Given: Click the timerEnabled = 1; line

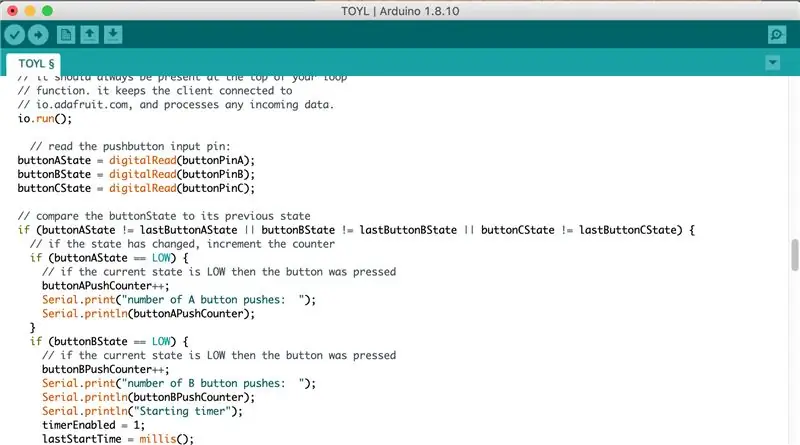Looking at the screenshot, I should tap(93, 425).
